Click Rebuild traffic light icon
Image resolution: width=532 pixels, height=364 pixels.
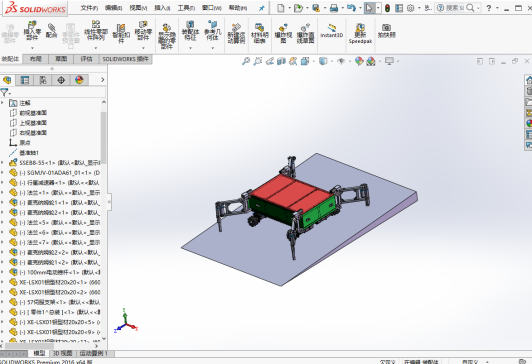(x=387, y=8)
